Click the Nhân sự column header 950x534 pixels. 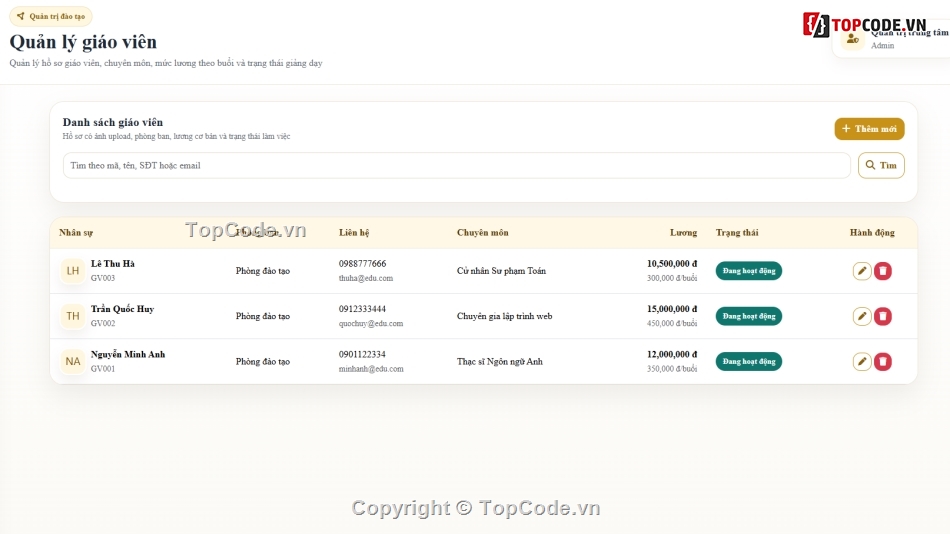[76, 232]
